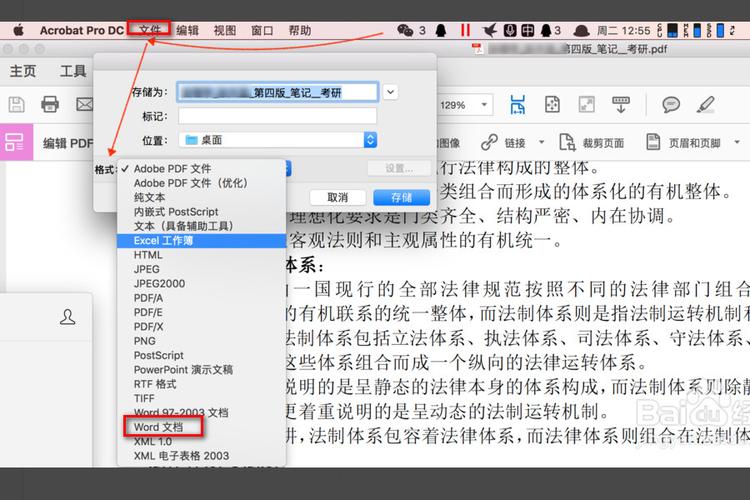Screen dimensions: 750x500
Task: Click the fit page icon
Action: 552,104
